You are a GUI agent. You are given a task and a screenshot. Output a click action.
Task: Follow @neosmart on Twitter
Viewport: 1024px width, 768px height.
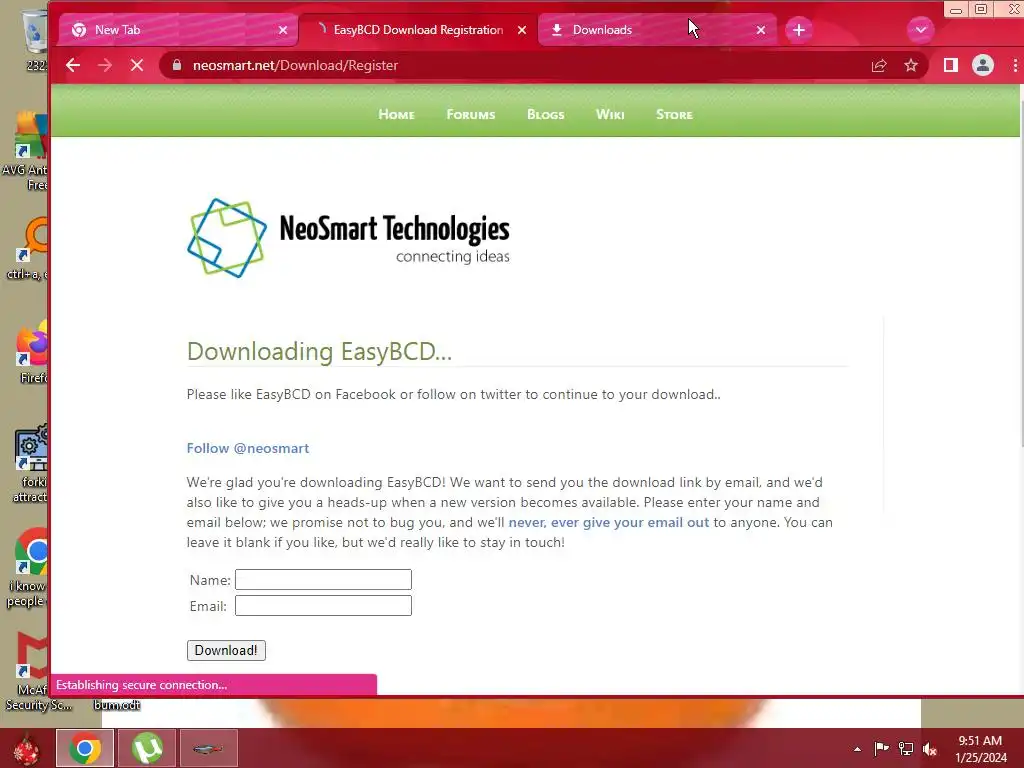point(248,448)
